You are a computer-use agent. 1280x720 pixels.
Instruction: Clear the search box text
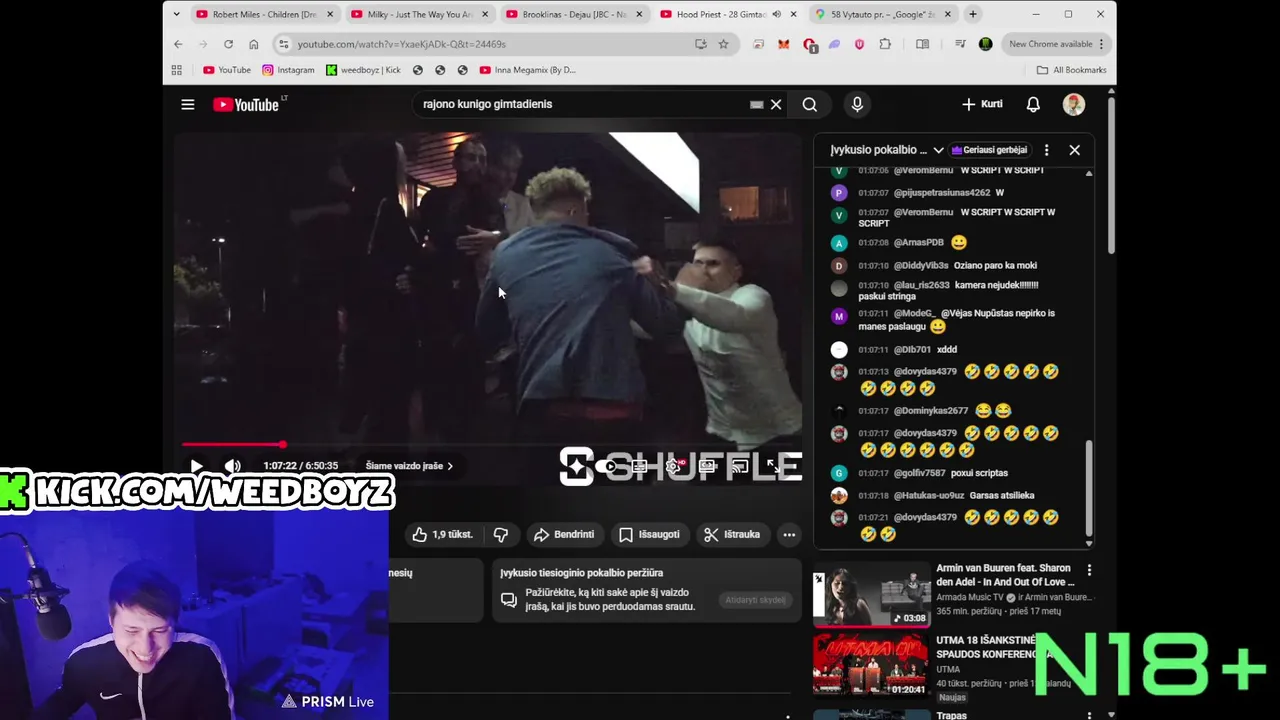coord(775,104)
